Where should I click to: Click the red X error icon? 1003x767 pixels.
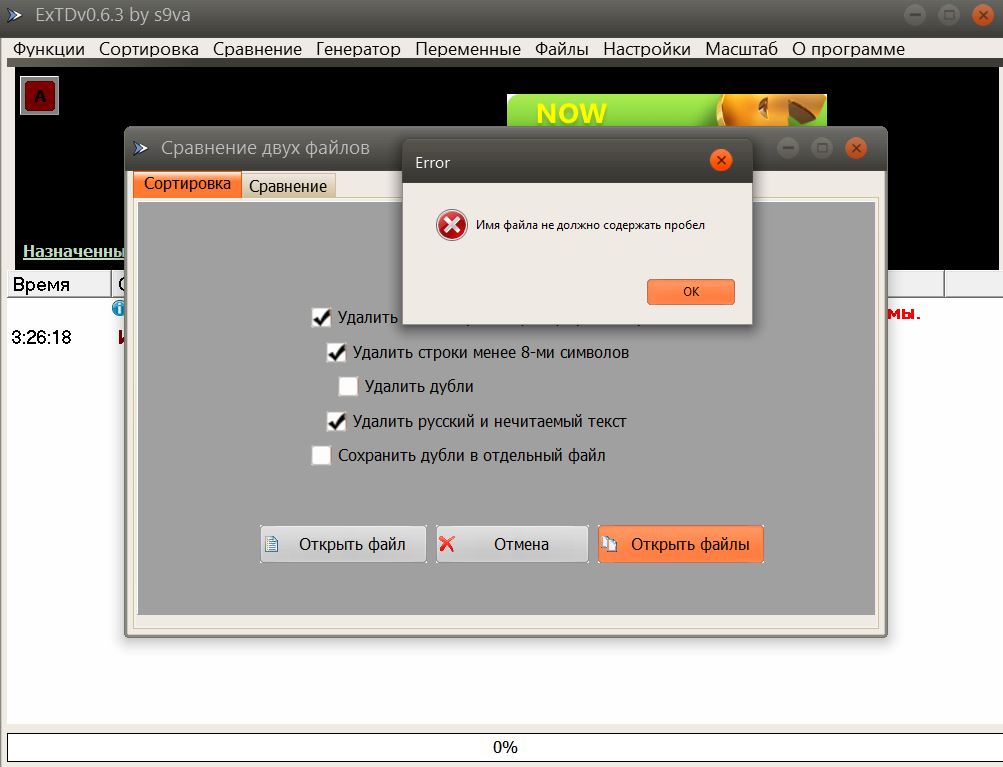pyautogui.click(x=452, y=226)
